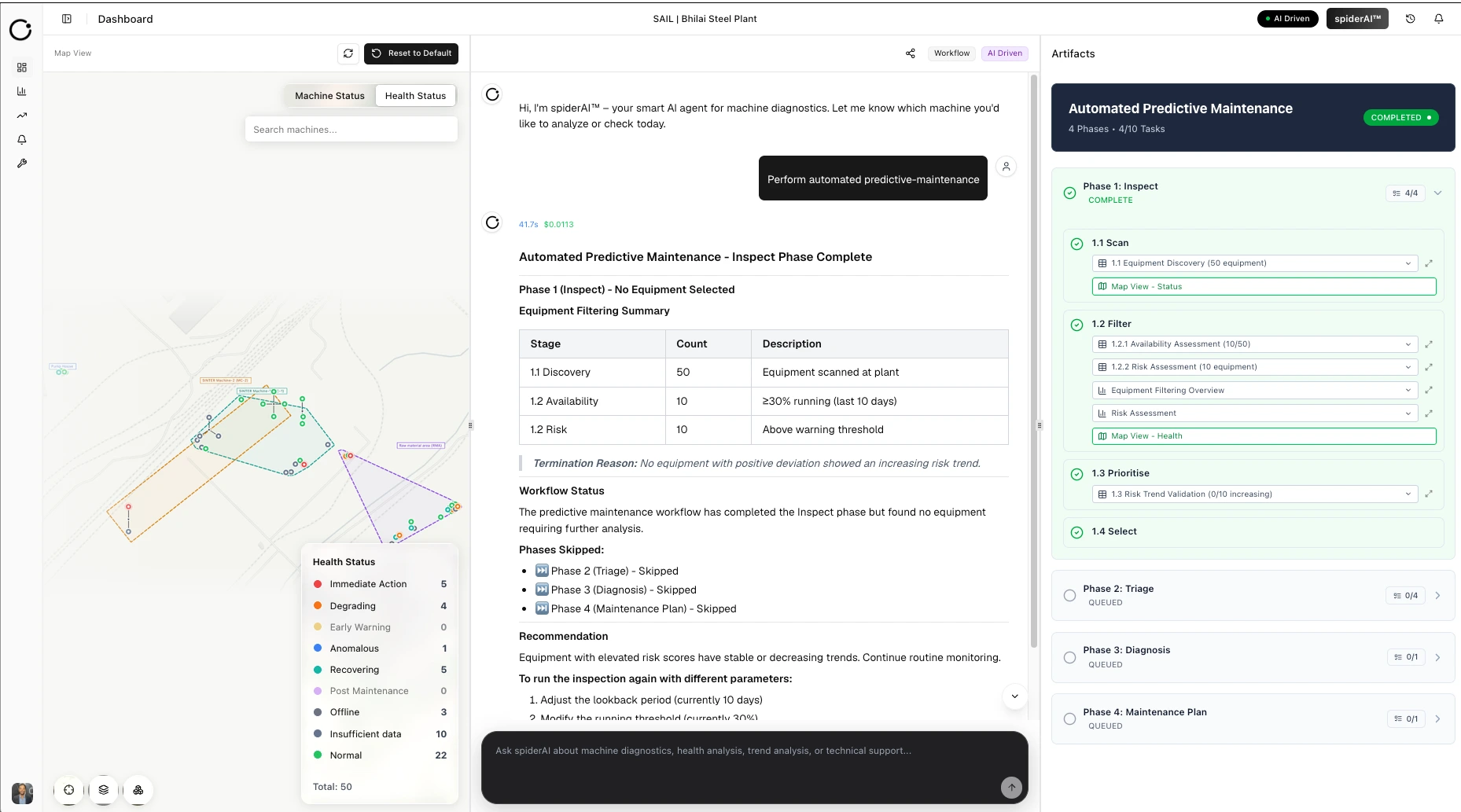Click the spiderAI™ button in top bar
This screenshot has height=812, width=1461.
tap(1357, 19)
